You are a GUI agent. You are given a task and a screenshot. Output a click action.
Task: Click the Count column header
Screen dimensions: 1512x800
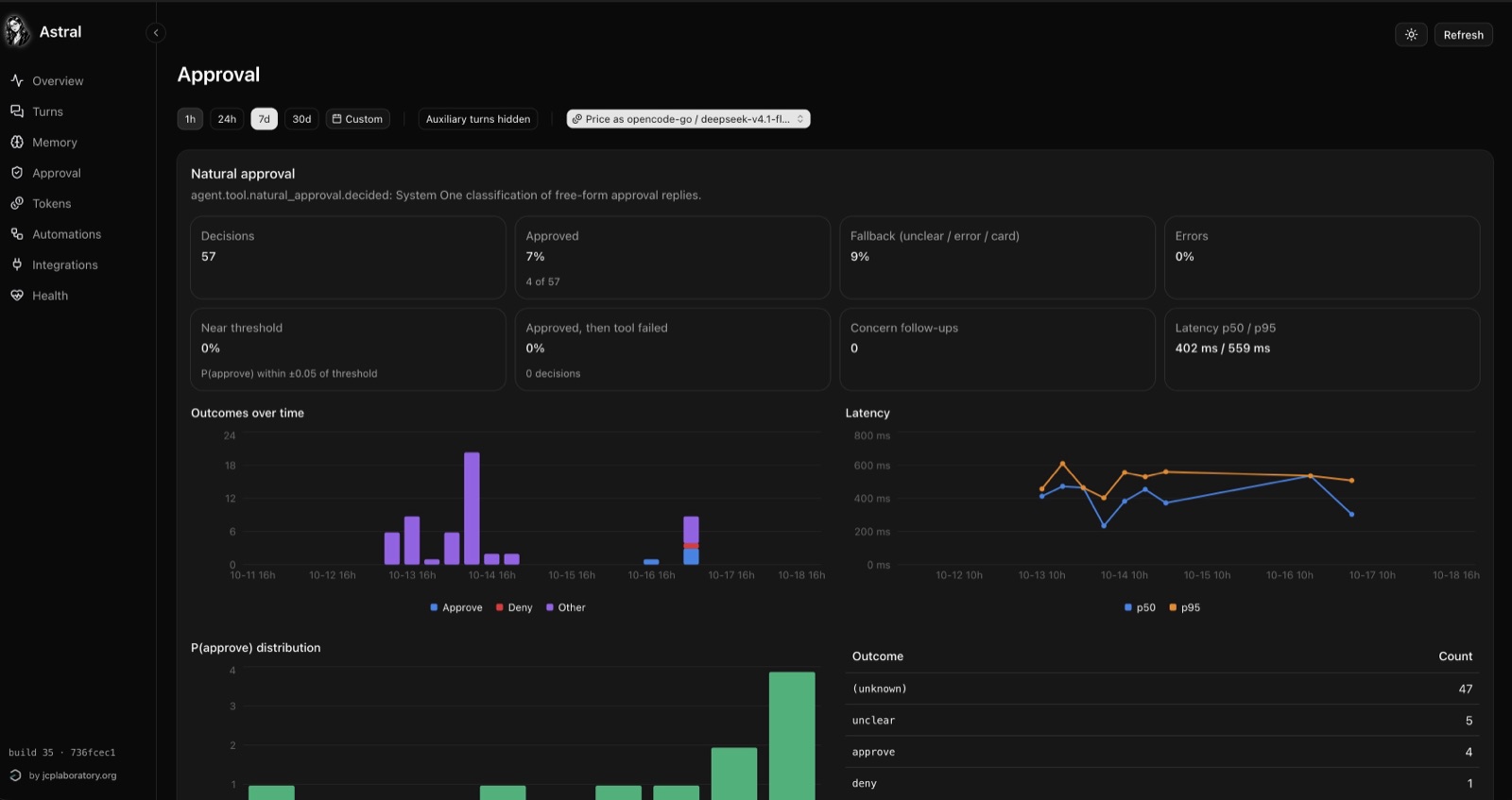(1455, 656)
